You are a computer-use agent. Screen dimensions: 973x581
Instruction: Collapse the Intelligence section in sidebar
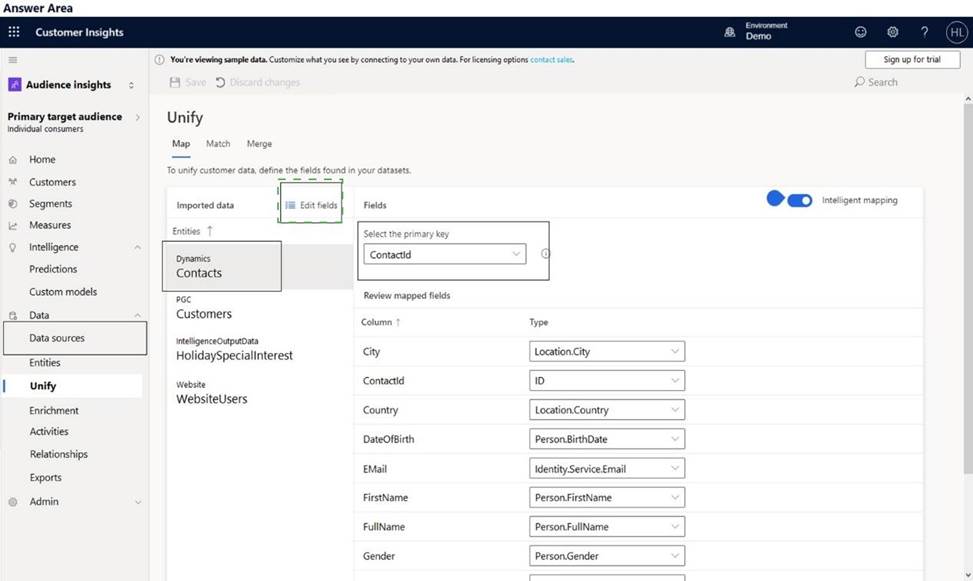[137, 247]
